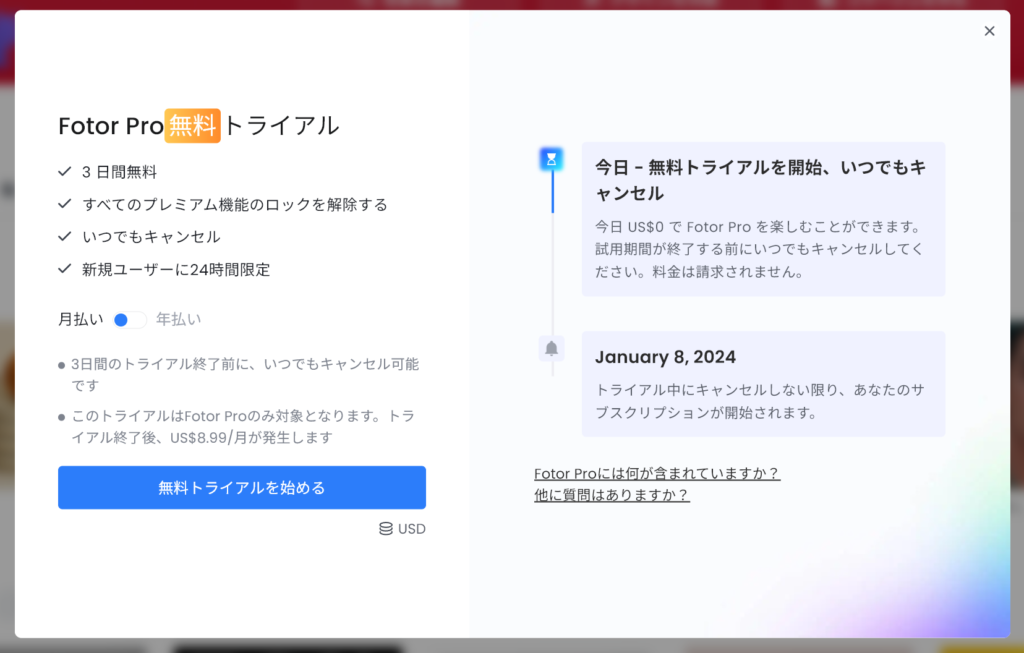
Task: Open the USD currency selector
Action: (402, 529)
